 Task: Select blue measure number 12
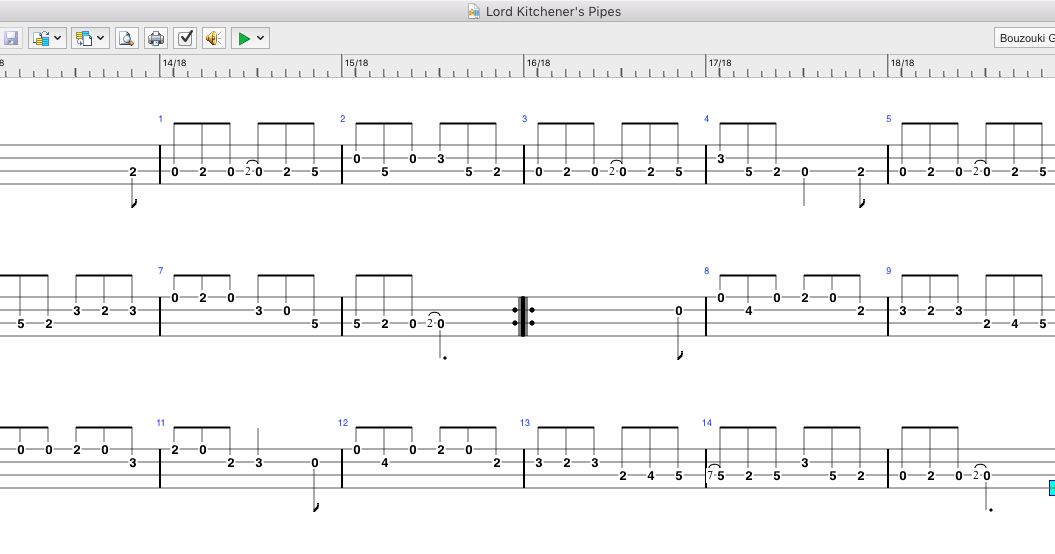343,423
